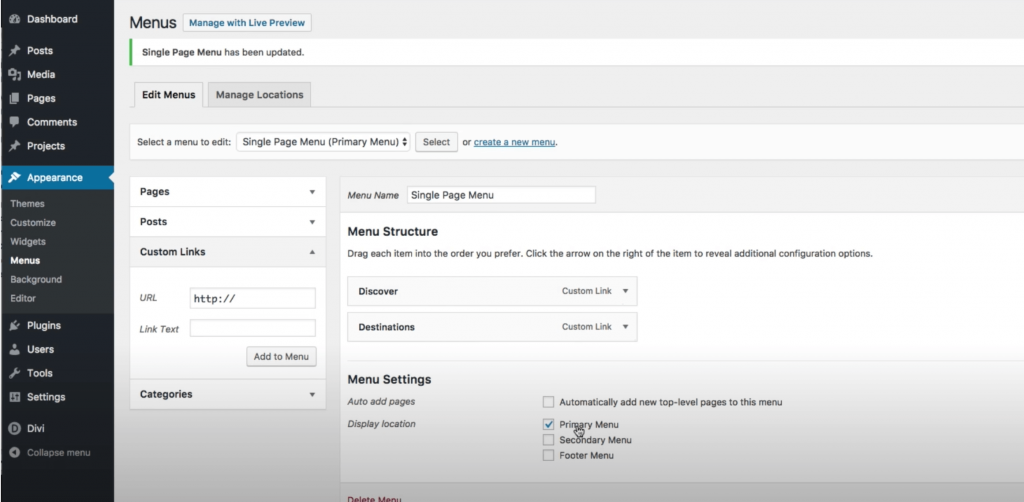Open Customize under Appearance
This screenshot has width=1024, height=502.
pyautogui.click(x=33, y=223)
